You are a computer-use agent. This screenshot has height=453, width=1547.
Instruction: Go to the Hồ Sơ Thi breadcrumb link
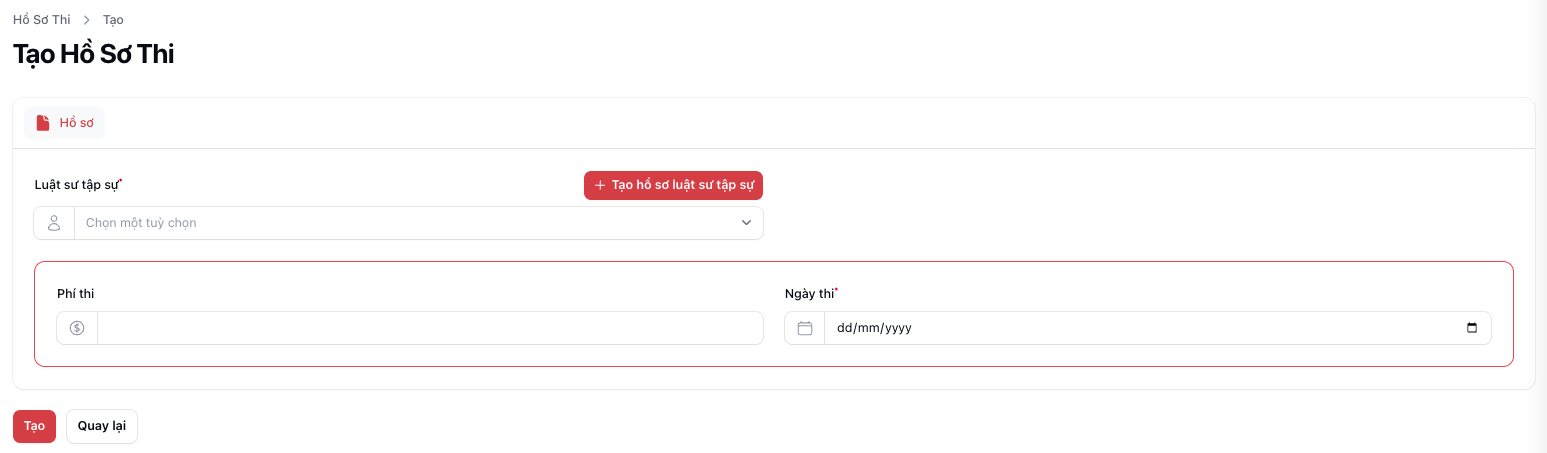point(41,20)
